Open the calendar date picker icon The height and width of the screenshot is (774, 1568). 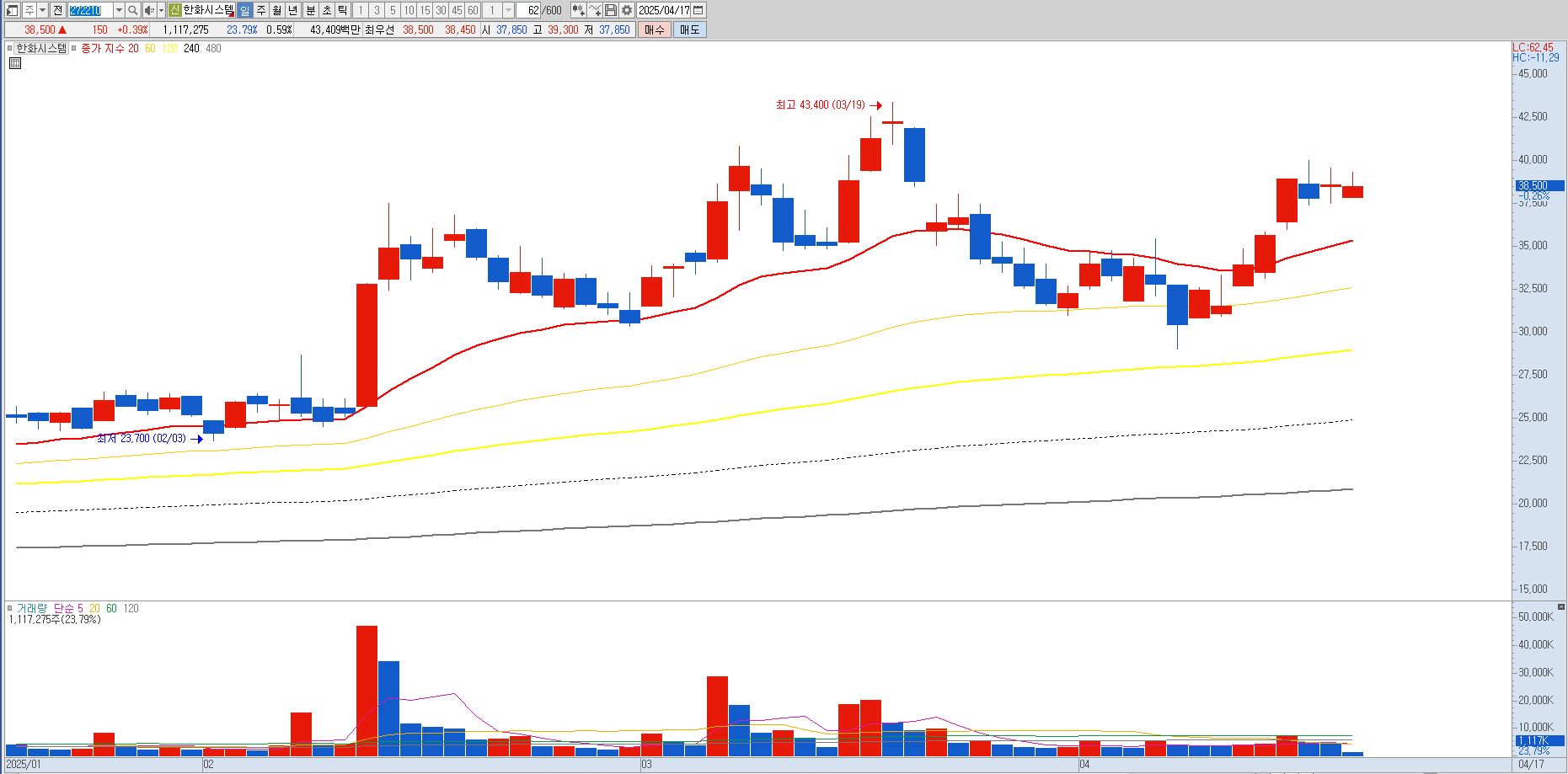pyautogui.click(x=698, y=10)
